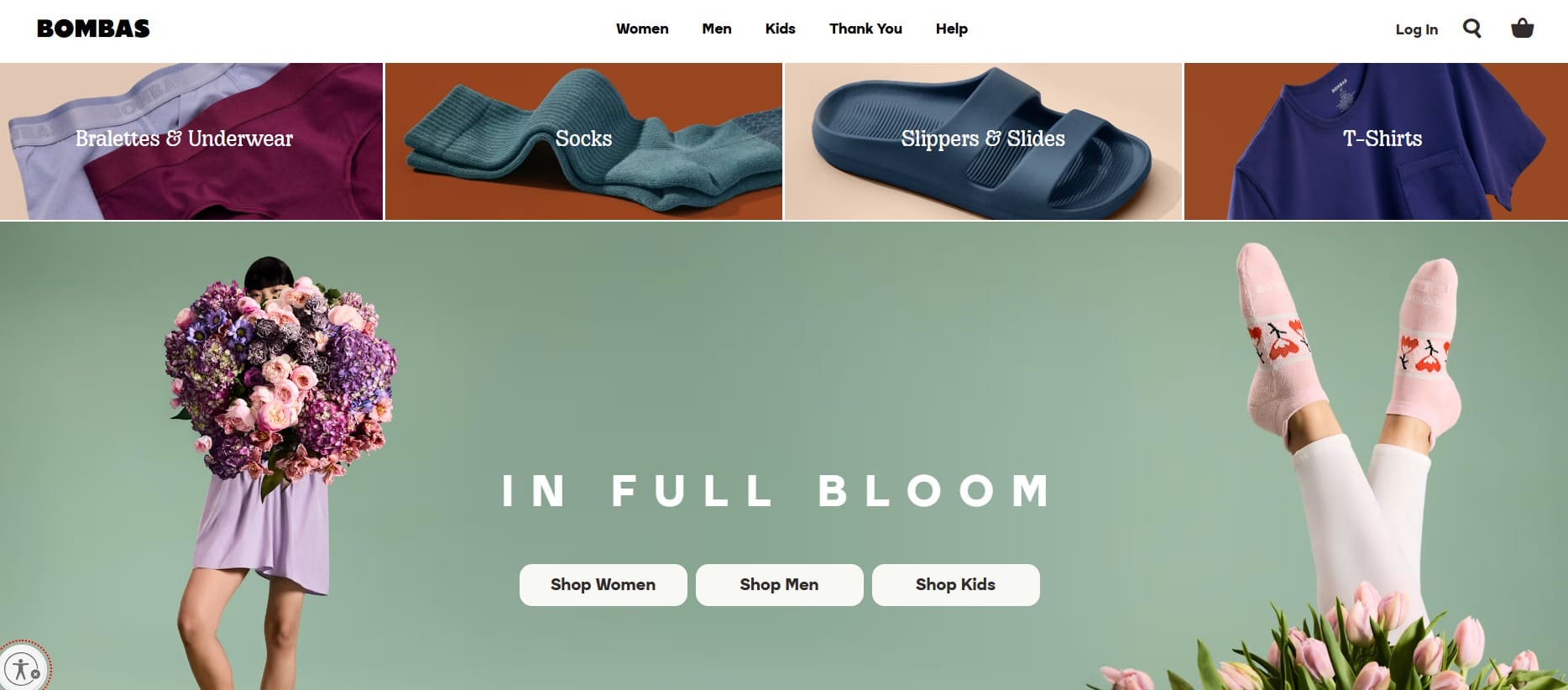Screen dimensions: 1568x690
Task: Open the Women navigation menu
Action: 642,29
